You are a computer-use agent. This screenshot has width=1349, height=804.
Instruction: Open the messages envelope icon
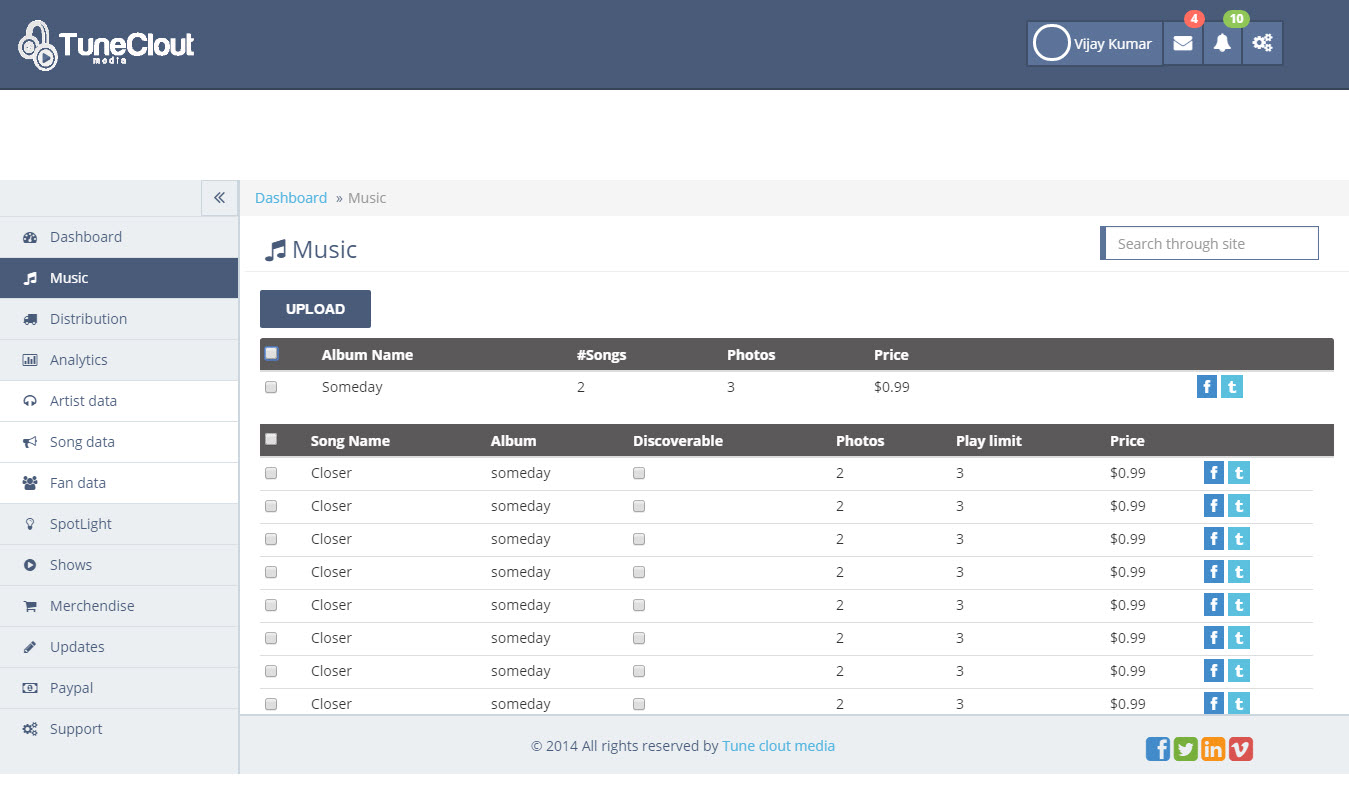click(x=1183, y=44)
